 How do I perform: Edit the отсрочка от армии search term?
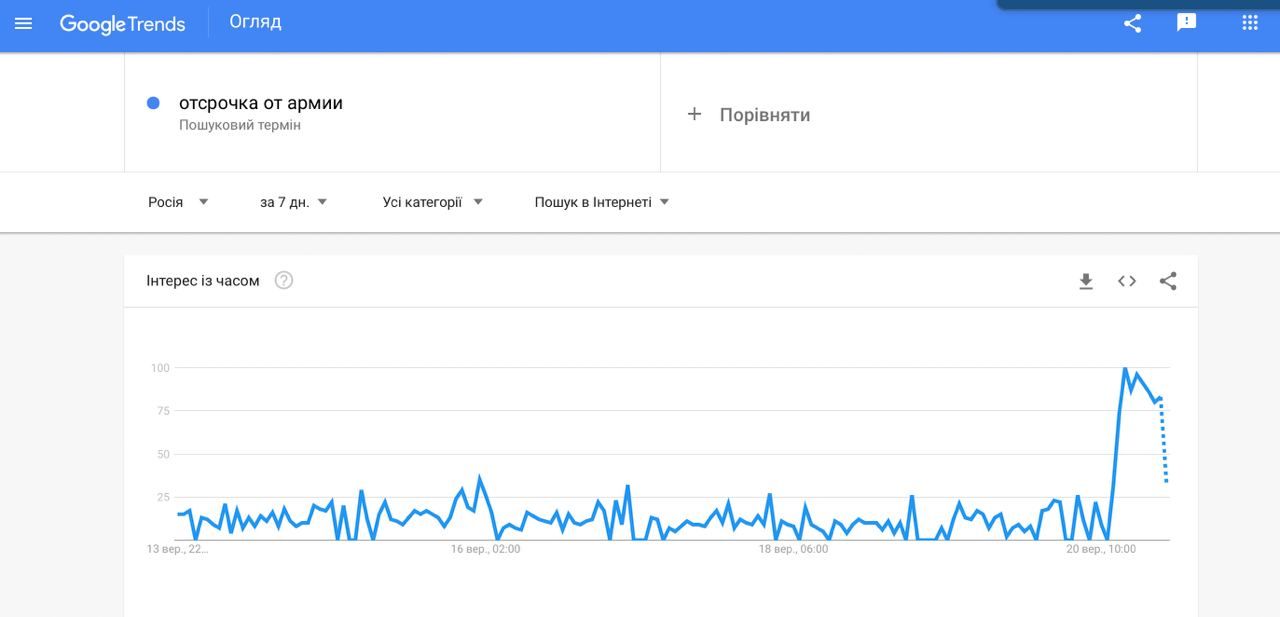coord(261,103)
